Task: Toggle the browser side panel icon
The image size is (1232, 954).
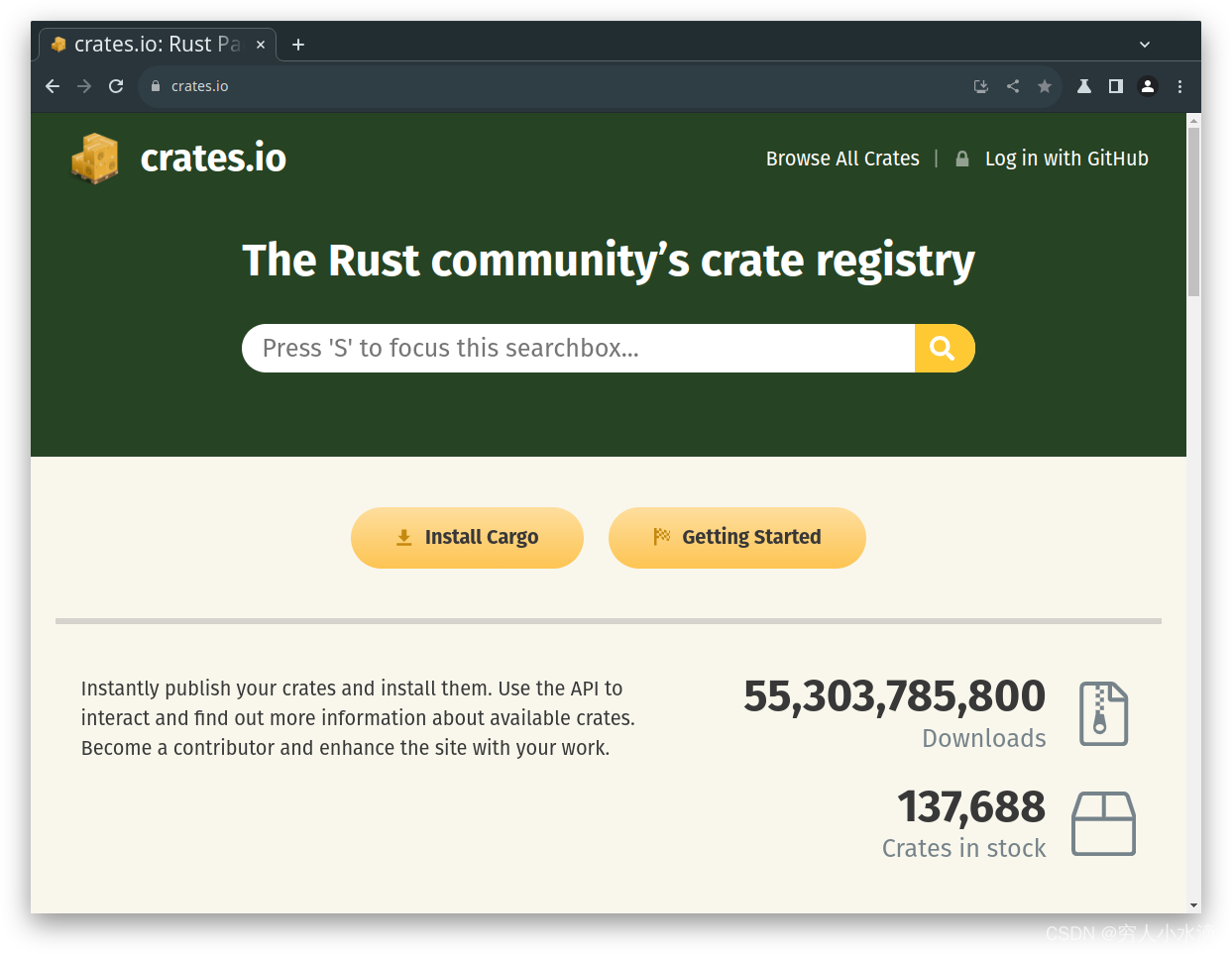Action: pyautogui.click(x=1116, y=86)
